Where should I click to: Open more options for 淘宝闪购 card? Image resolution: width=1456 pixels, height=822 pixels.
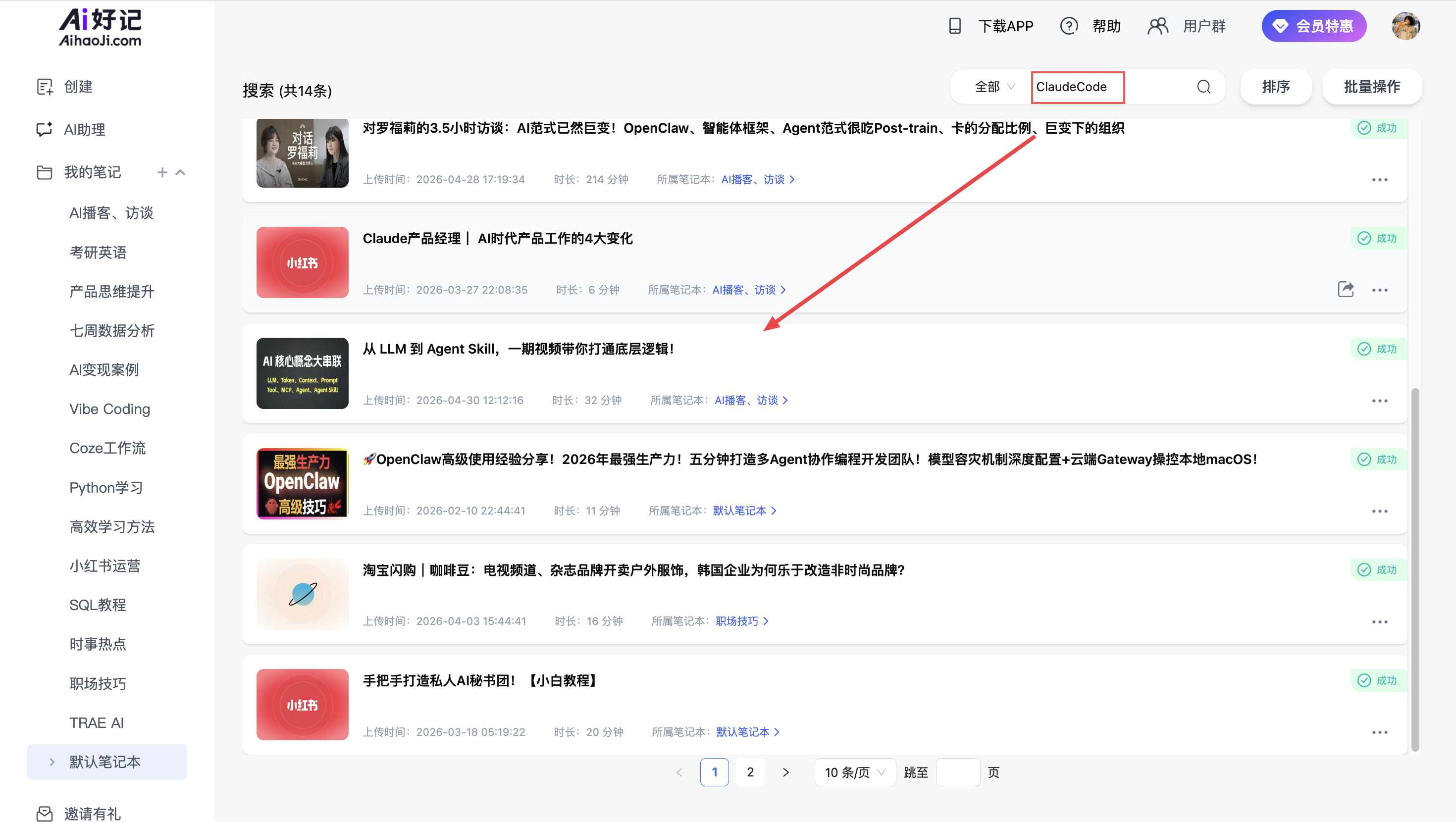(1380, 622)
